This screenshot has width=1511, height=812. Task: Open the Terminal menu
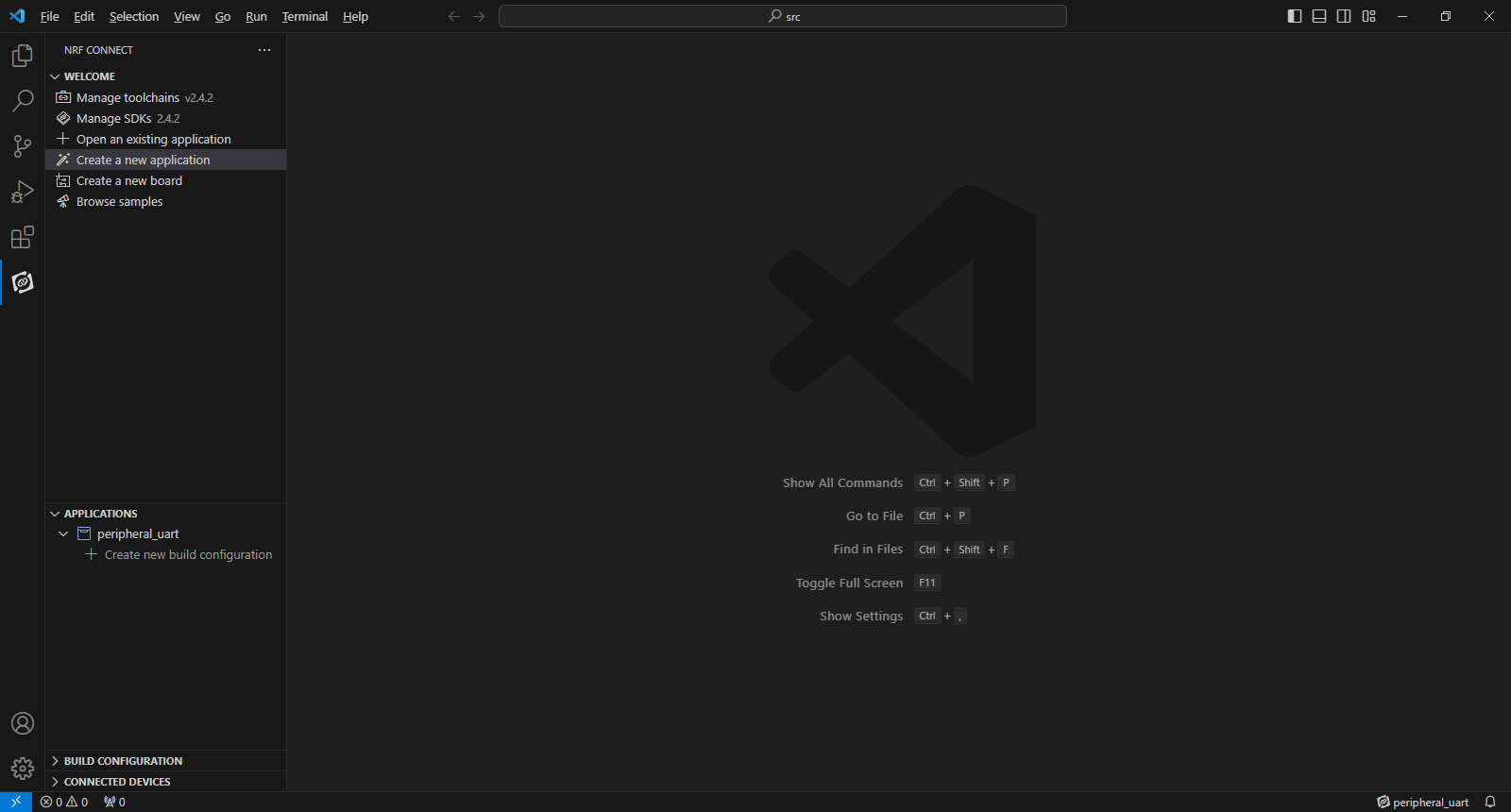pos(304,16)
